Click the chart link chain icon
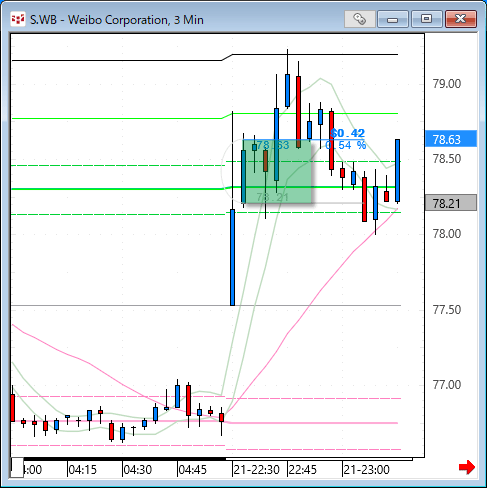This screenshot has width=487, height=488. point(359,19)
